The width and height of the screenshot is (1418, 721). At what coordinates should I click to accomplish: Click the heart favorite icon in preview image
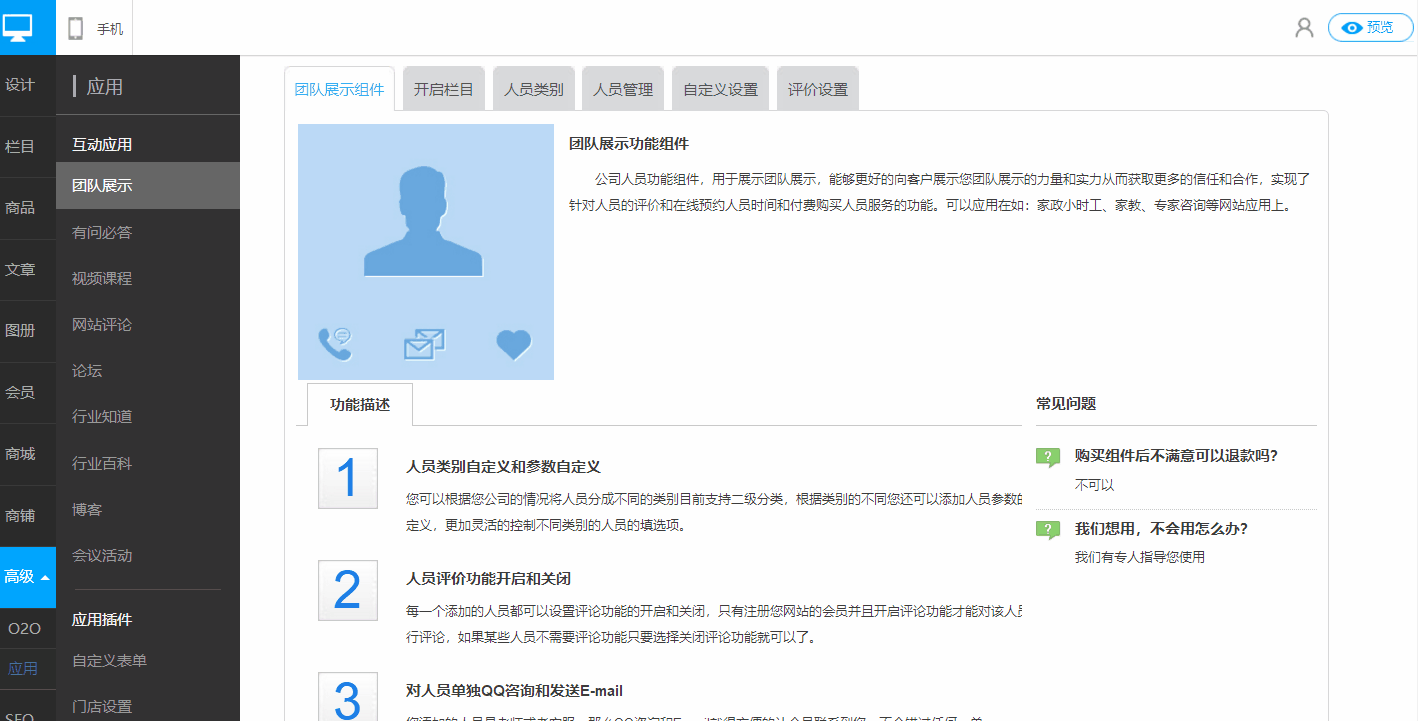pyautogui.click(x=514, y=344)
